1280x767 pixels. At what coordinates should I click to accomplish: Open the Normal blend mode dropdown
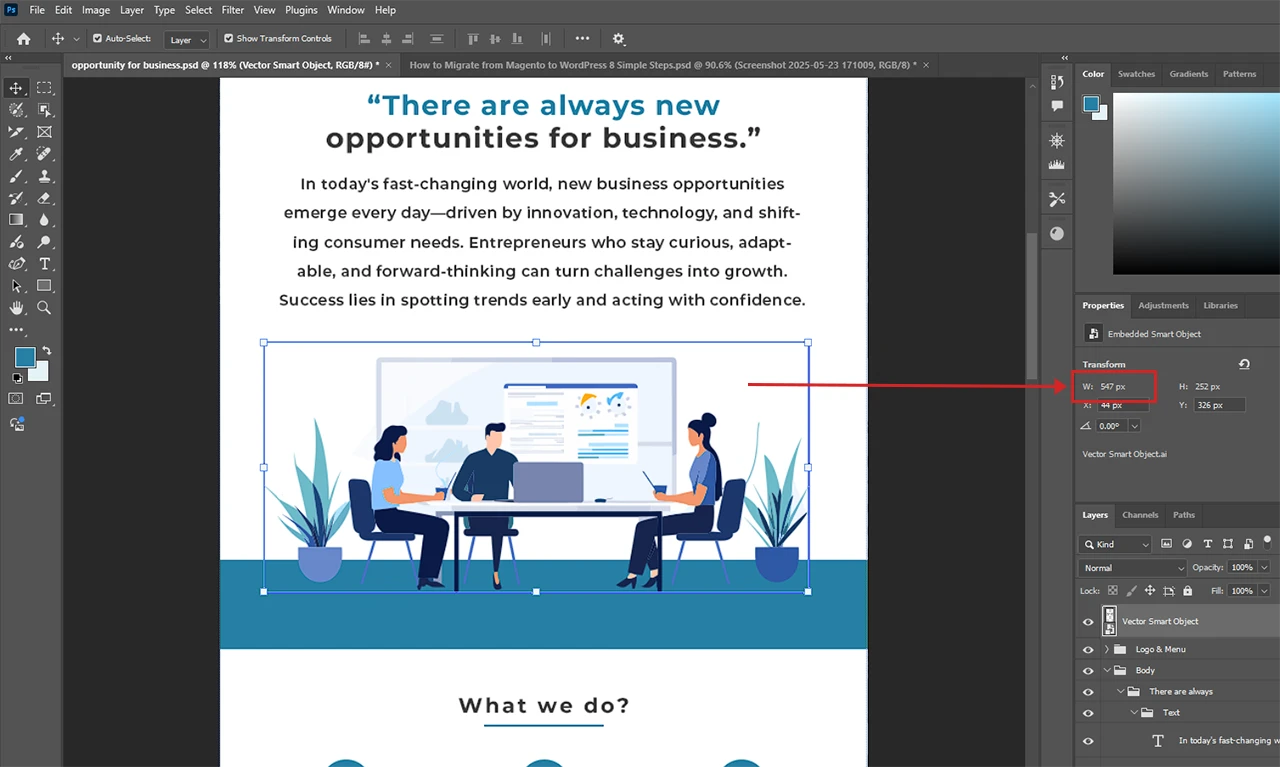tap(1131, 568)
